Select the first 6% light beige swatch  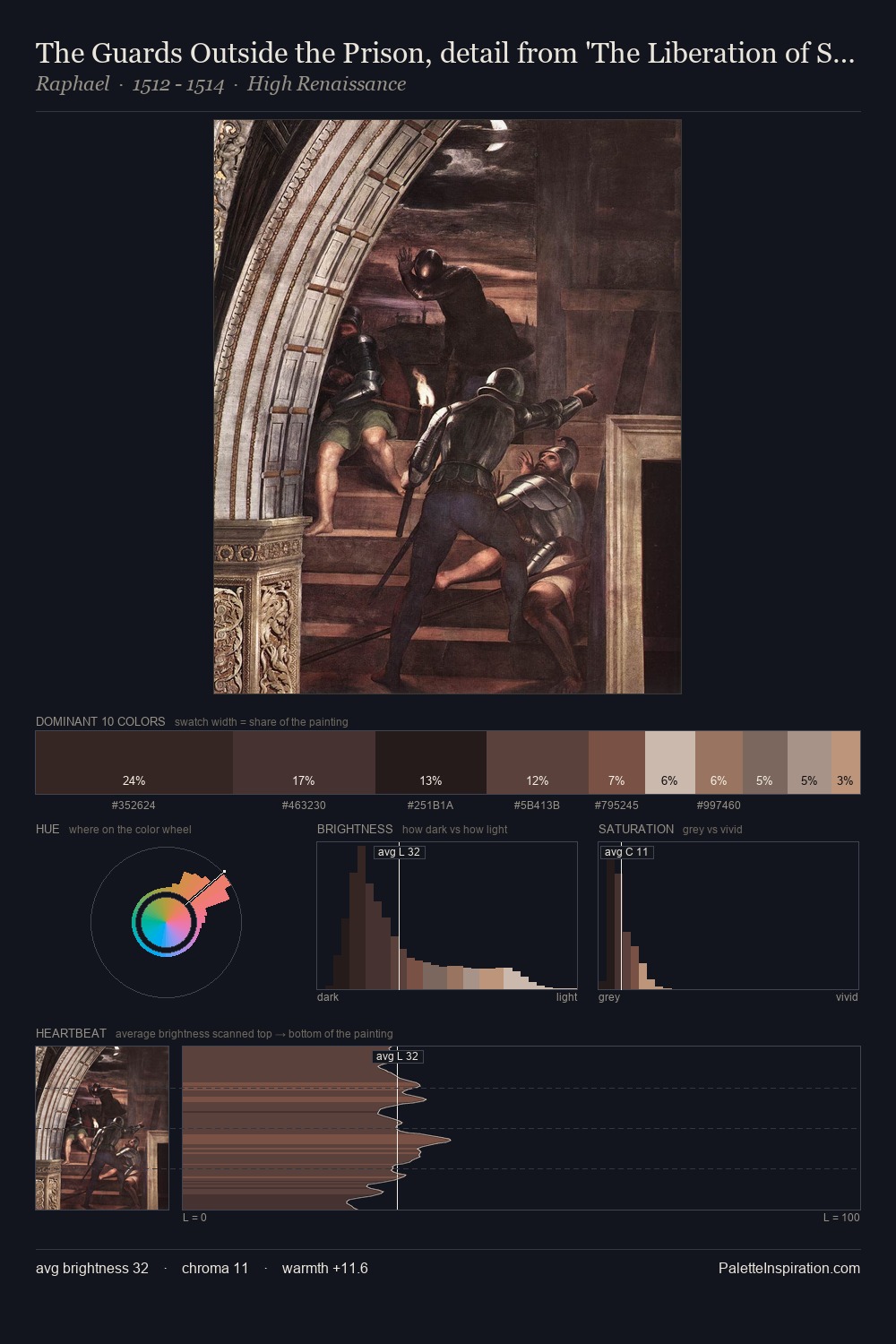point(670,762)
